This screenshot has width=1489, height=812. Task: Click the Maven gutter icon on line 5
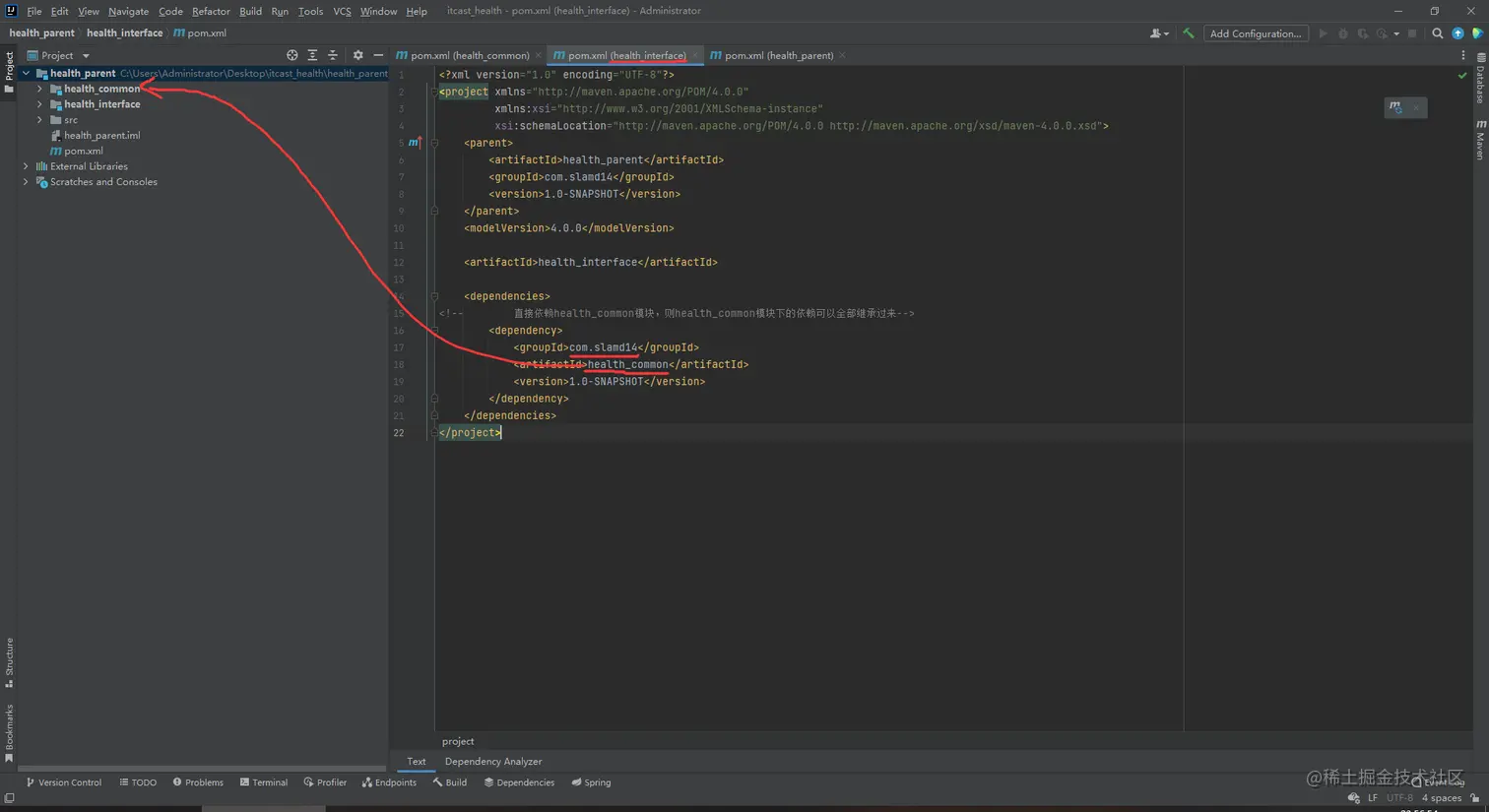click(x=414, y=143)
